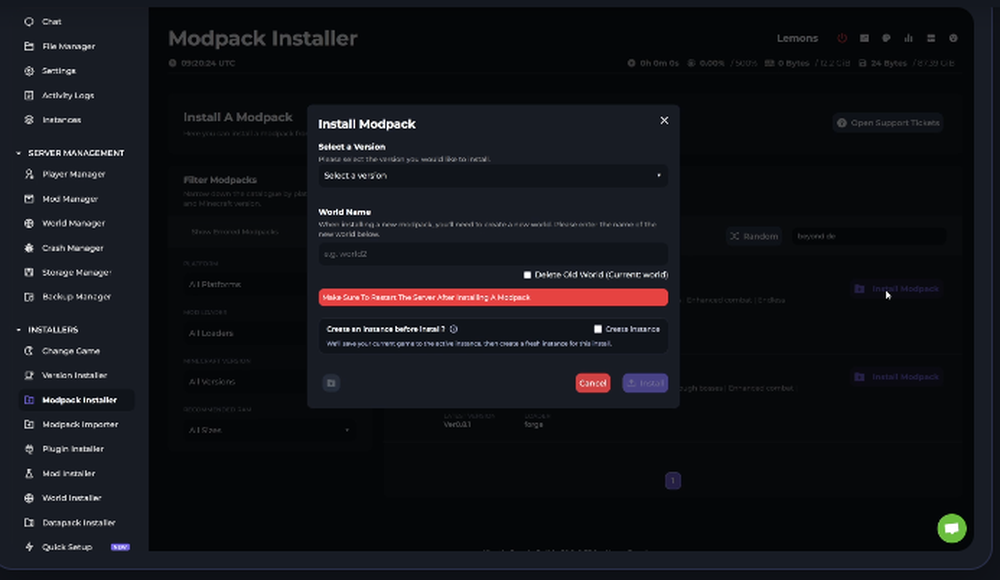
Task: Switch to the Activity Logs page
Action: 64,95
